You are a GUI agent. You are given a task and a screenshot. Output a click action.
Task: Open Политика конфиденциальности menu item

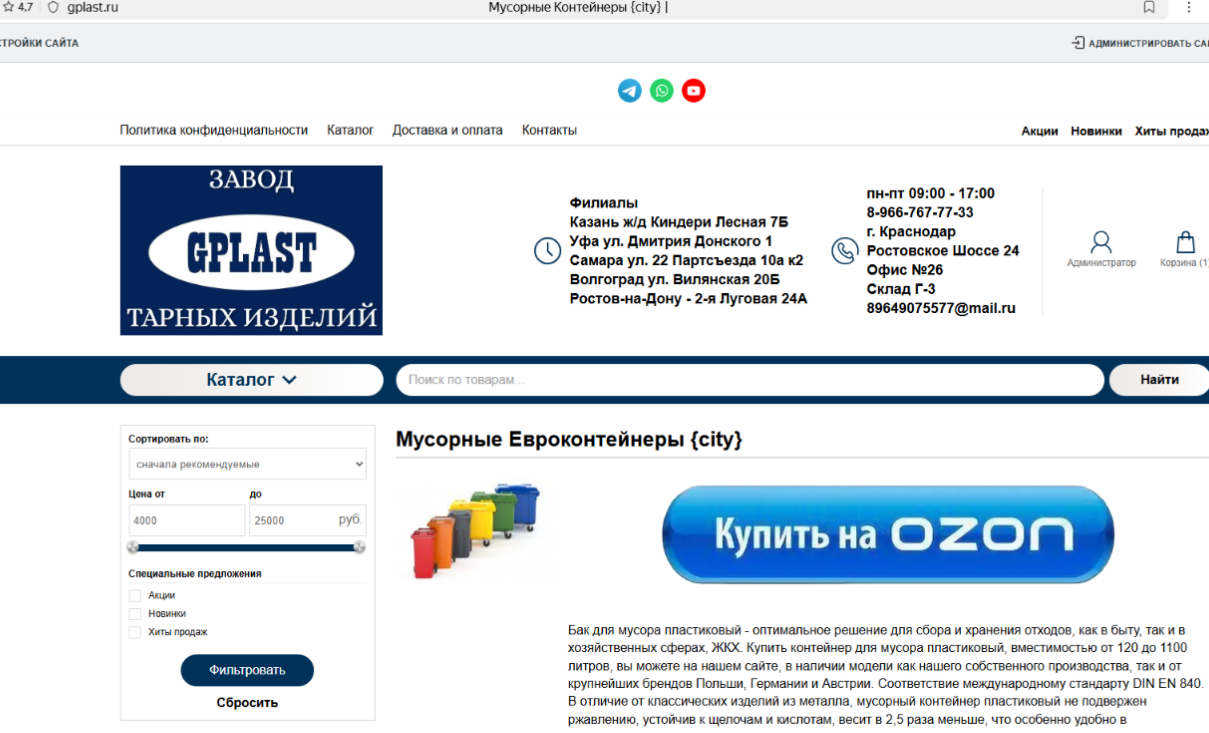point(214,130)
